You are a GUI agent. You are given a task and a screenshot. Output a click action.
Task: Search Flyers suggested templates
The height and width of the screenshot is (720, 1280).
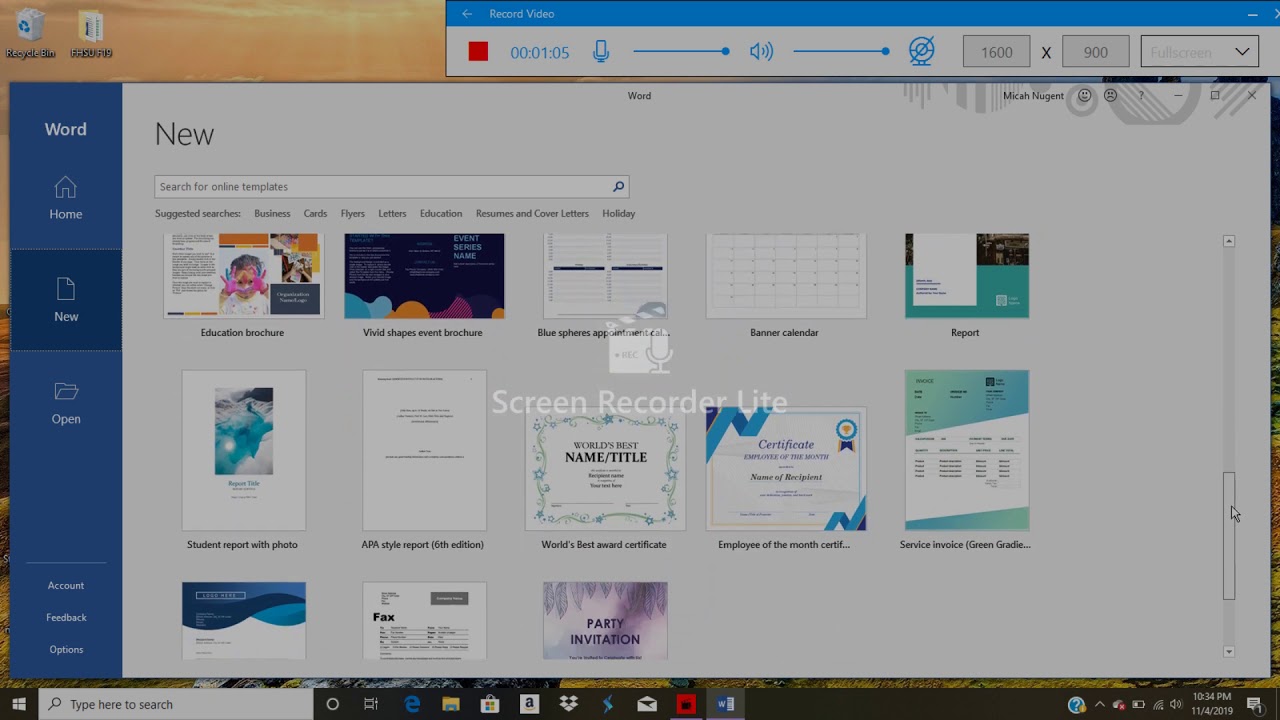pos(352,214)
